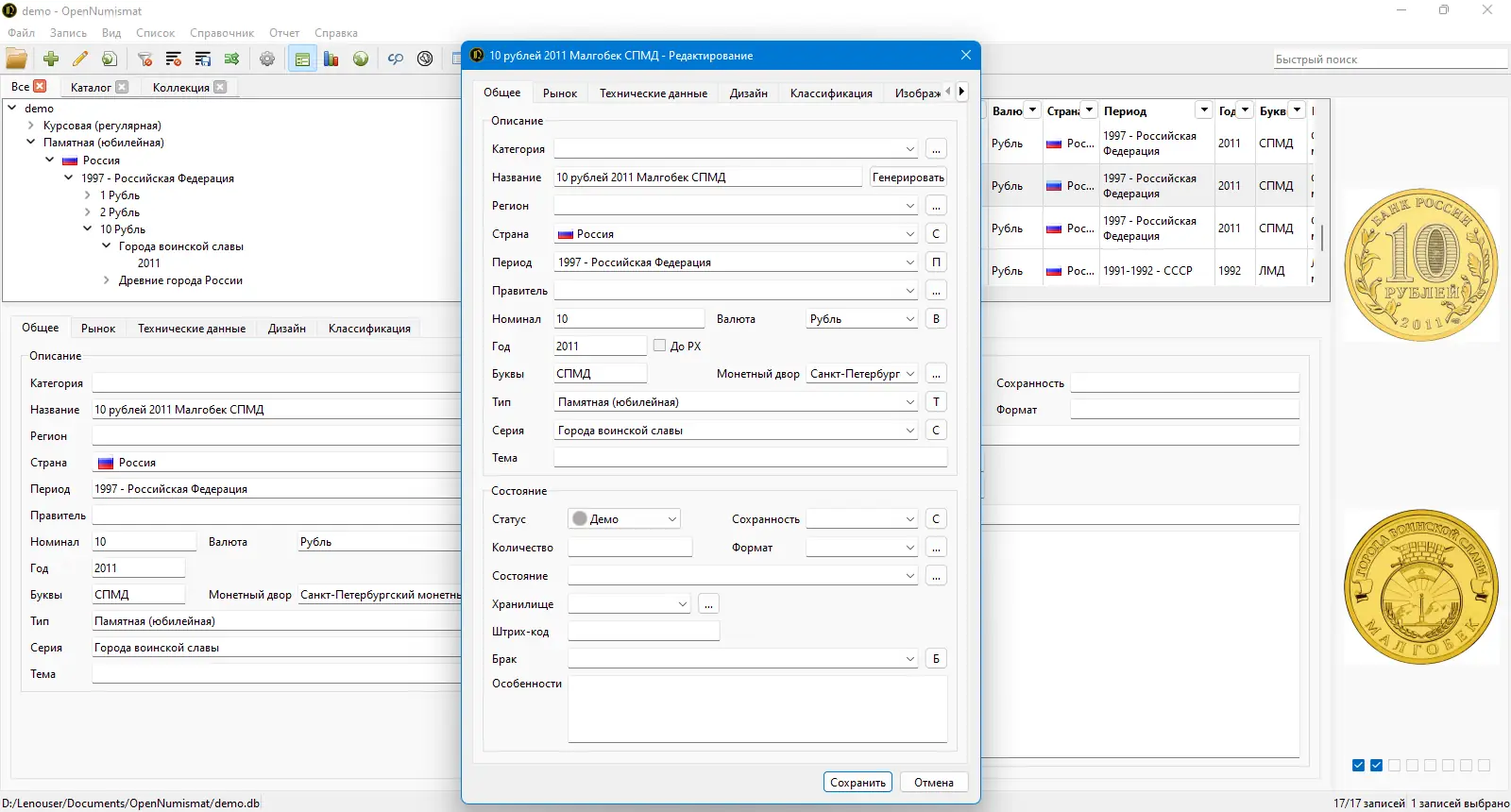Screen dimensions: 1511x812
Task: Switch to dialog Классификация tab
Action: pos(831,93)
